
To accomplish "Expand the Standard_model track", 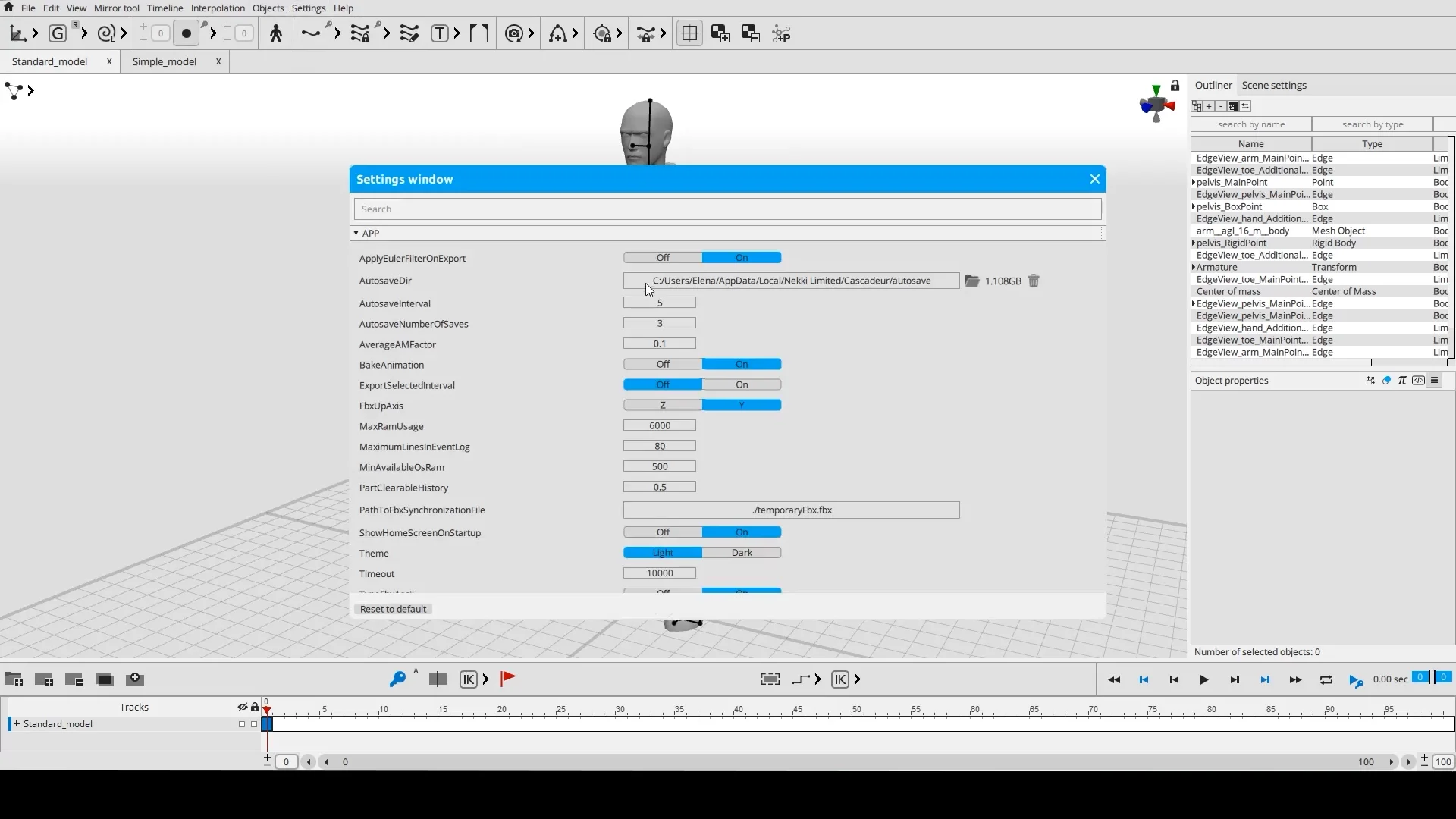I will point(17,724).
